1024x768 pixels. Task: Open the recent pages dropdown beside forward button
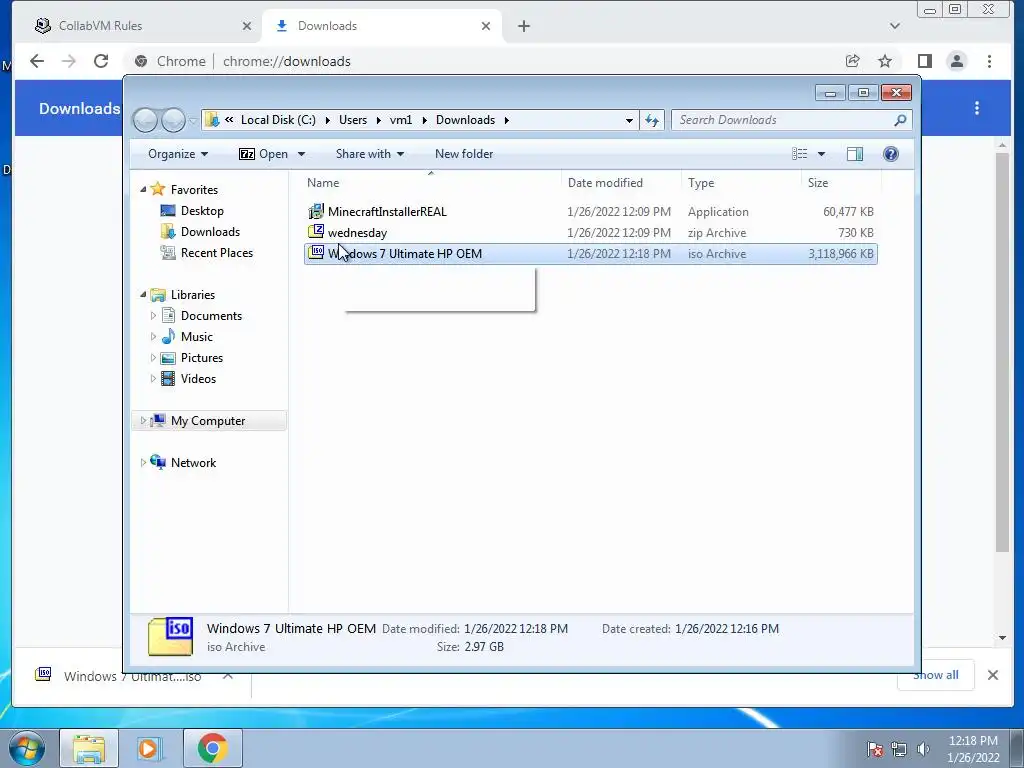click(x=193, y=120)
